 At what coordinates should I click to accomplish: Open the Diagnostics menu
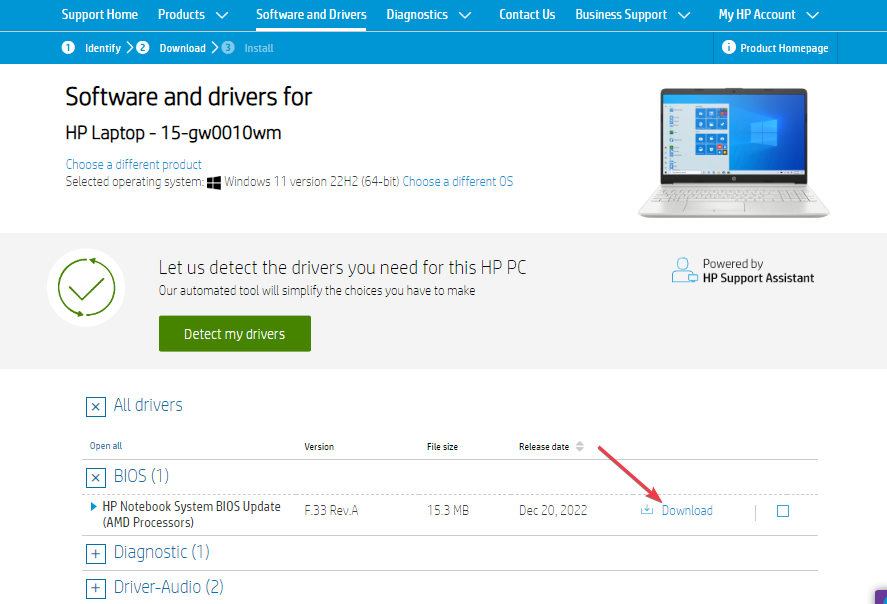(x=417, y=15)
